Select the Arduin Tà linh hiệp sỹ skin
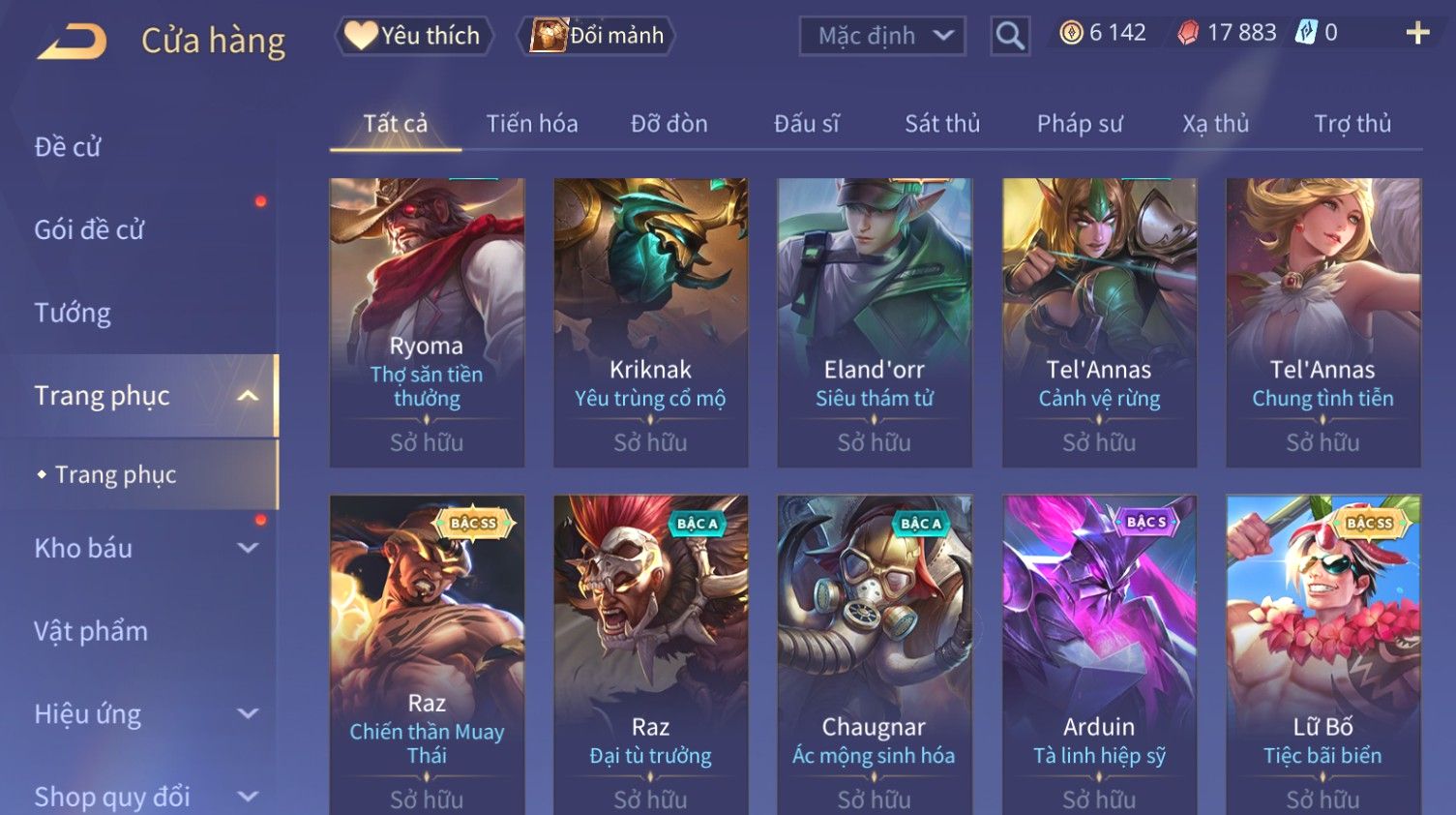 (1099, 654)
